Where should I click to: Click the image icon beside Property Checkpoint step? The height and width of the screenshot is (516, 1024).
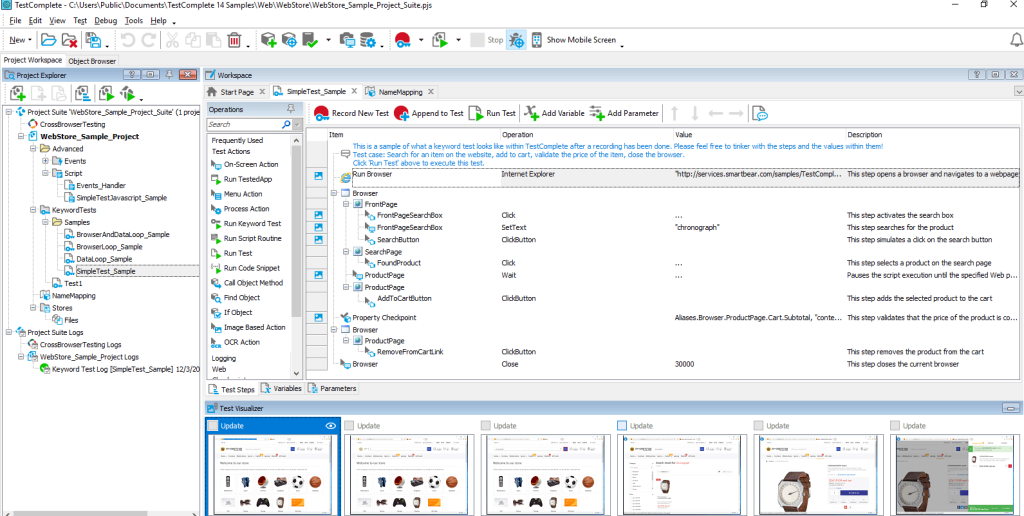(319, 317)
